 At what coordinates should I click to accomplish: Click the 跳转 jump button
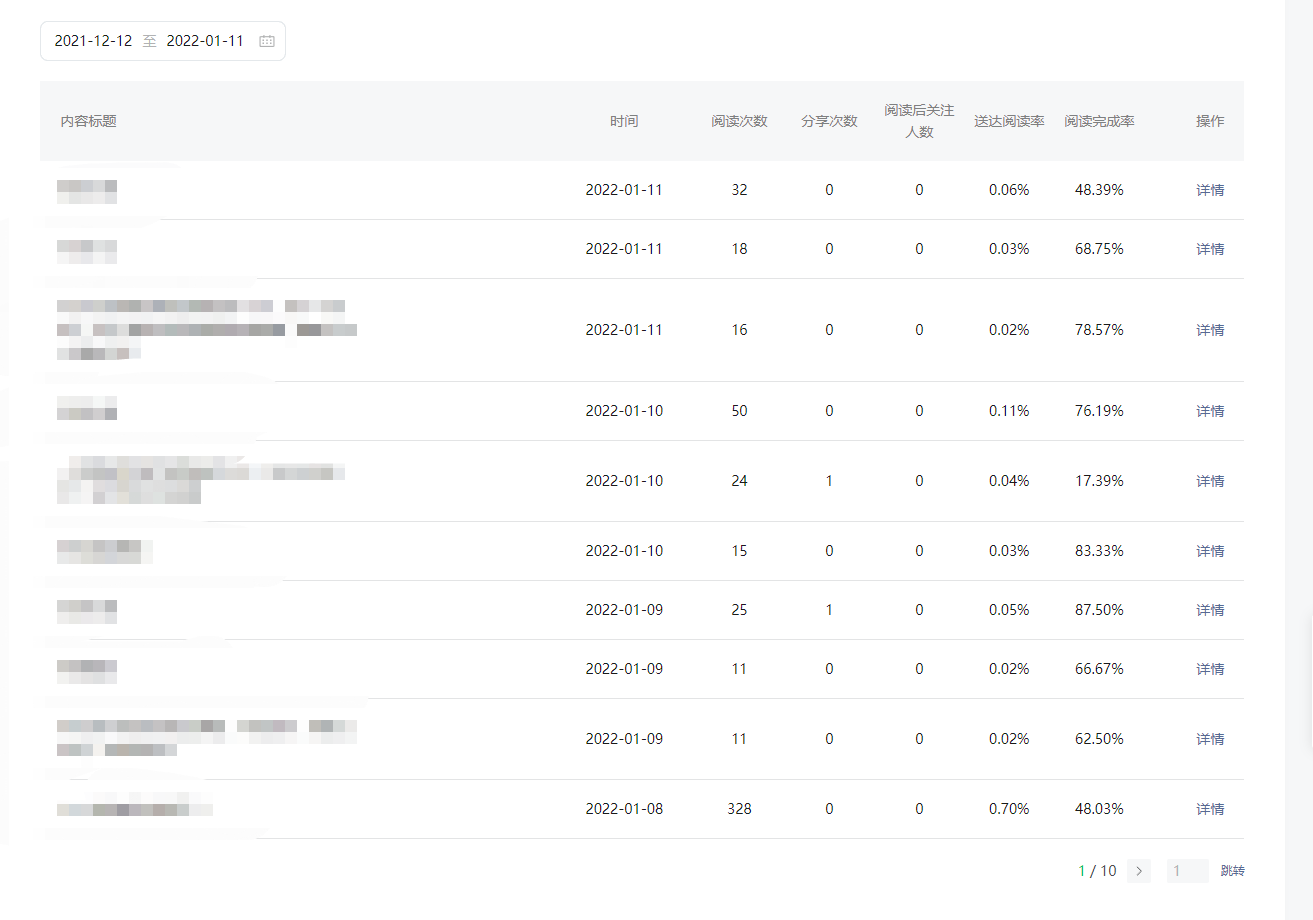pyautogui.click(x=1232, y=871)
